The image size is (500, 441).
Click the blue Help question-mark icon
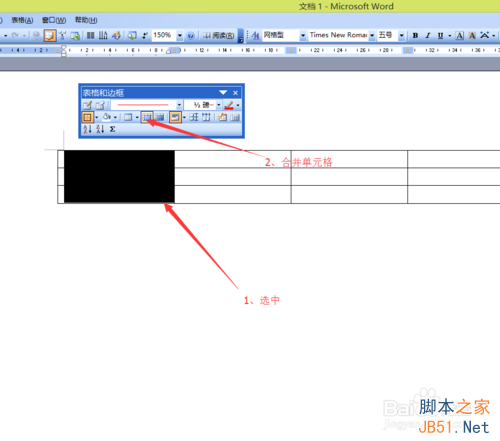[191, 35]
